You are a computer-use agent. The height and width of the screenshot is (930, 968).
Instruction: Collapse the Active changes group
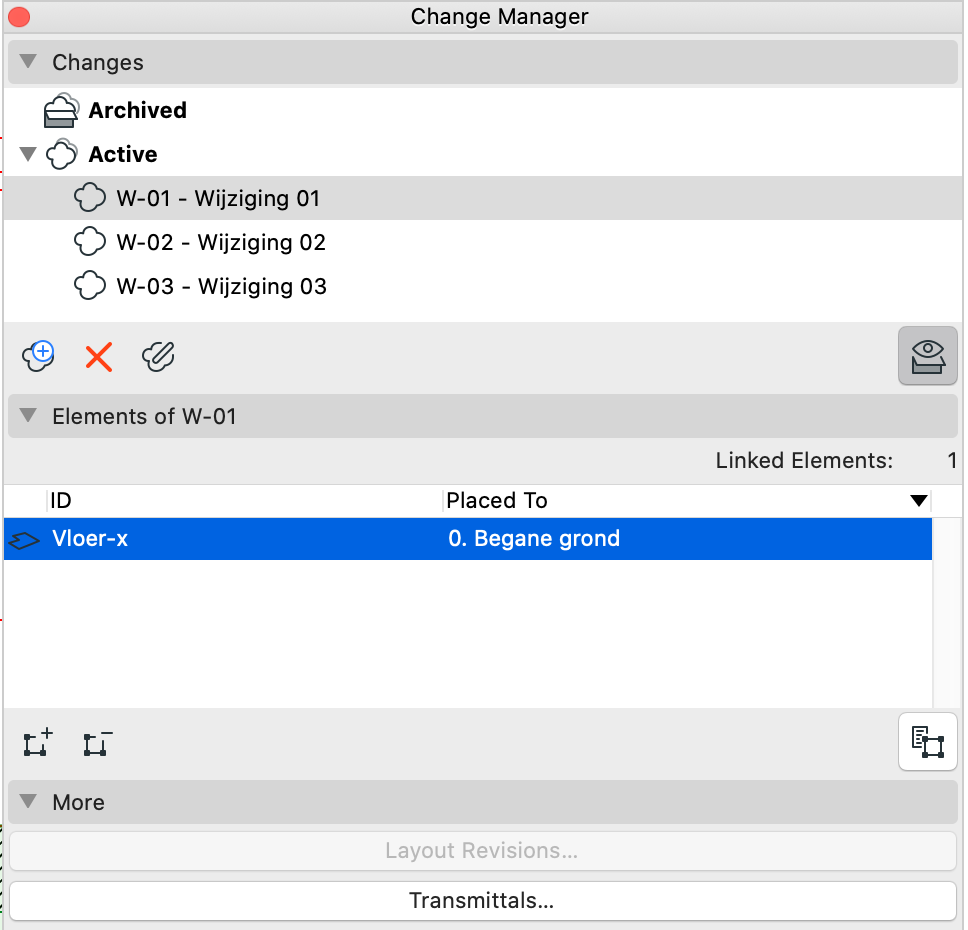point(28,154)
